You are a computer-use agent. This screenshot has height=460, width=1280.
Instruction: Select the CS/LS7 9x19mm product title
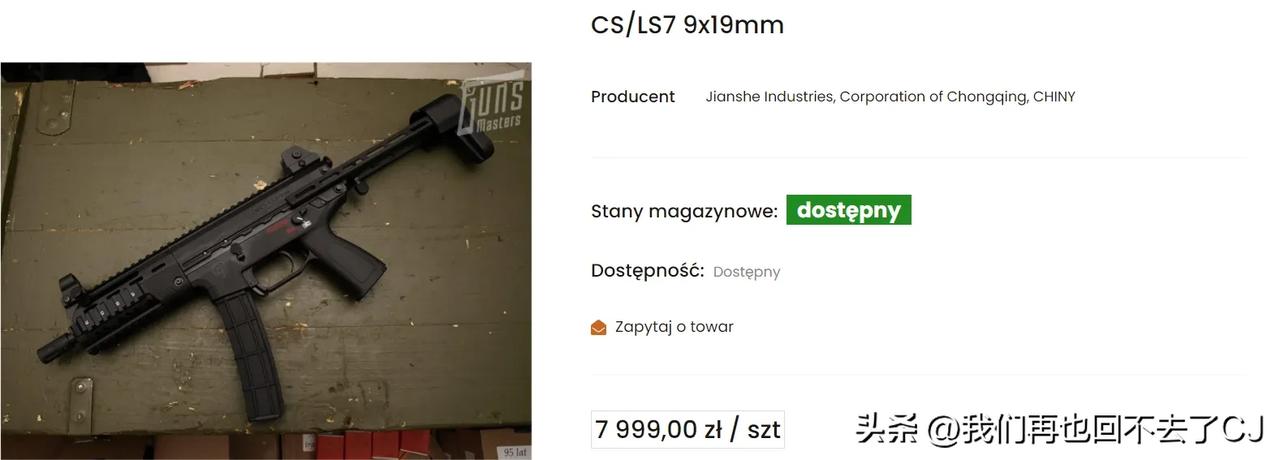click(687, 25)
